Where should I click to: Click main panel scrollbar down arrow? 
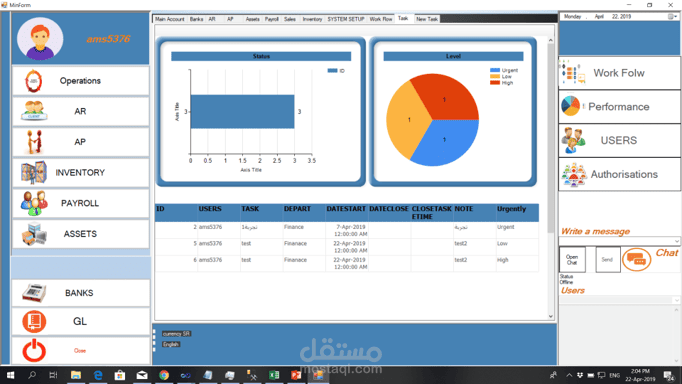coord(551,316)
